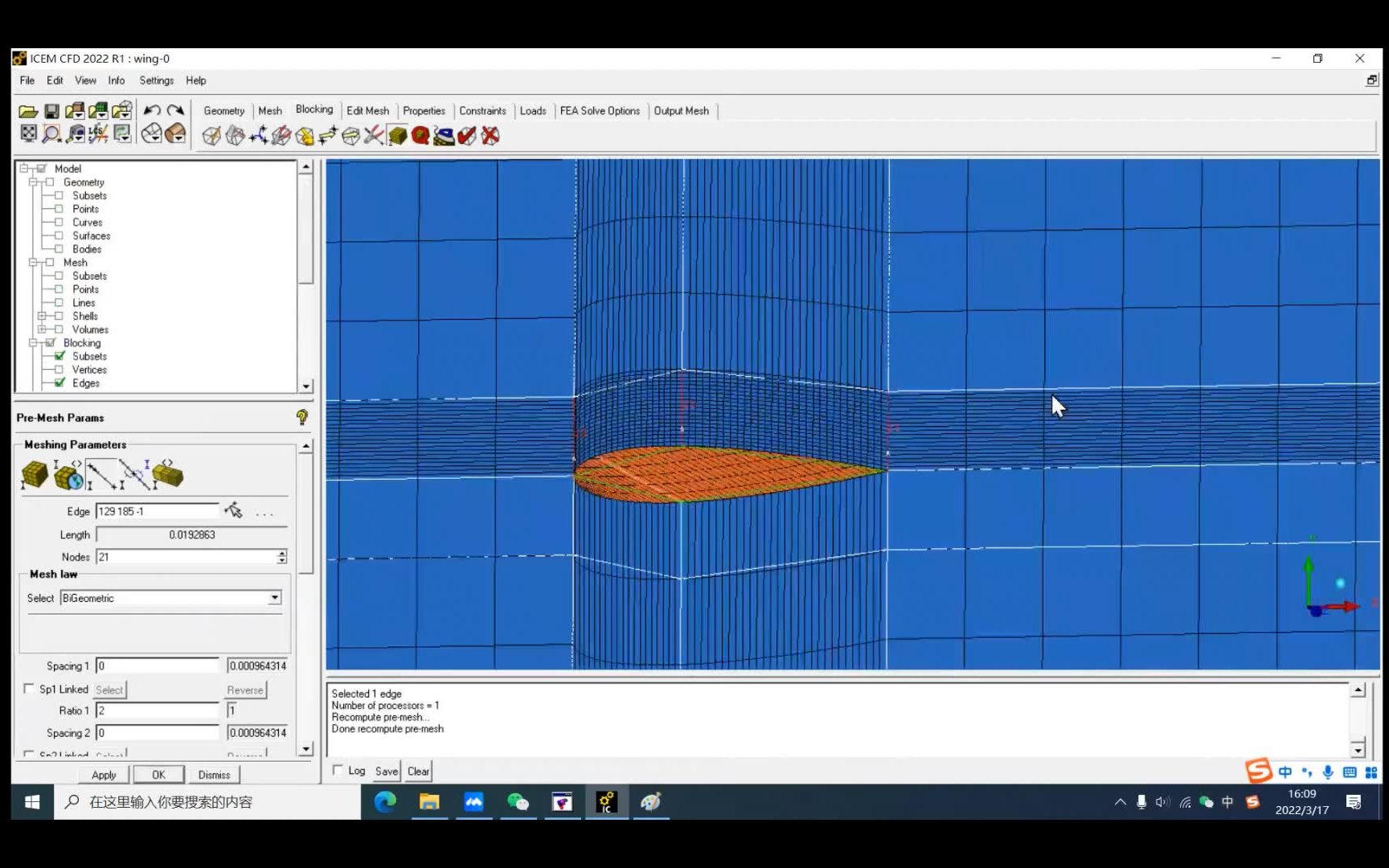Viewport: 1389px width, 868px height.
Task: Collapse the Geometry branch in model tree
Action: coord(32,182)
